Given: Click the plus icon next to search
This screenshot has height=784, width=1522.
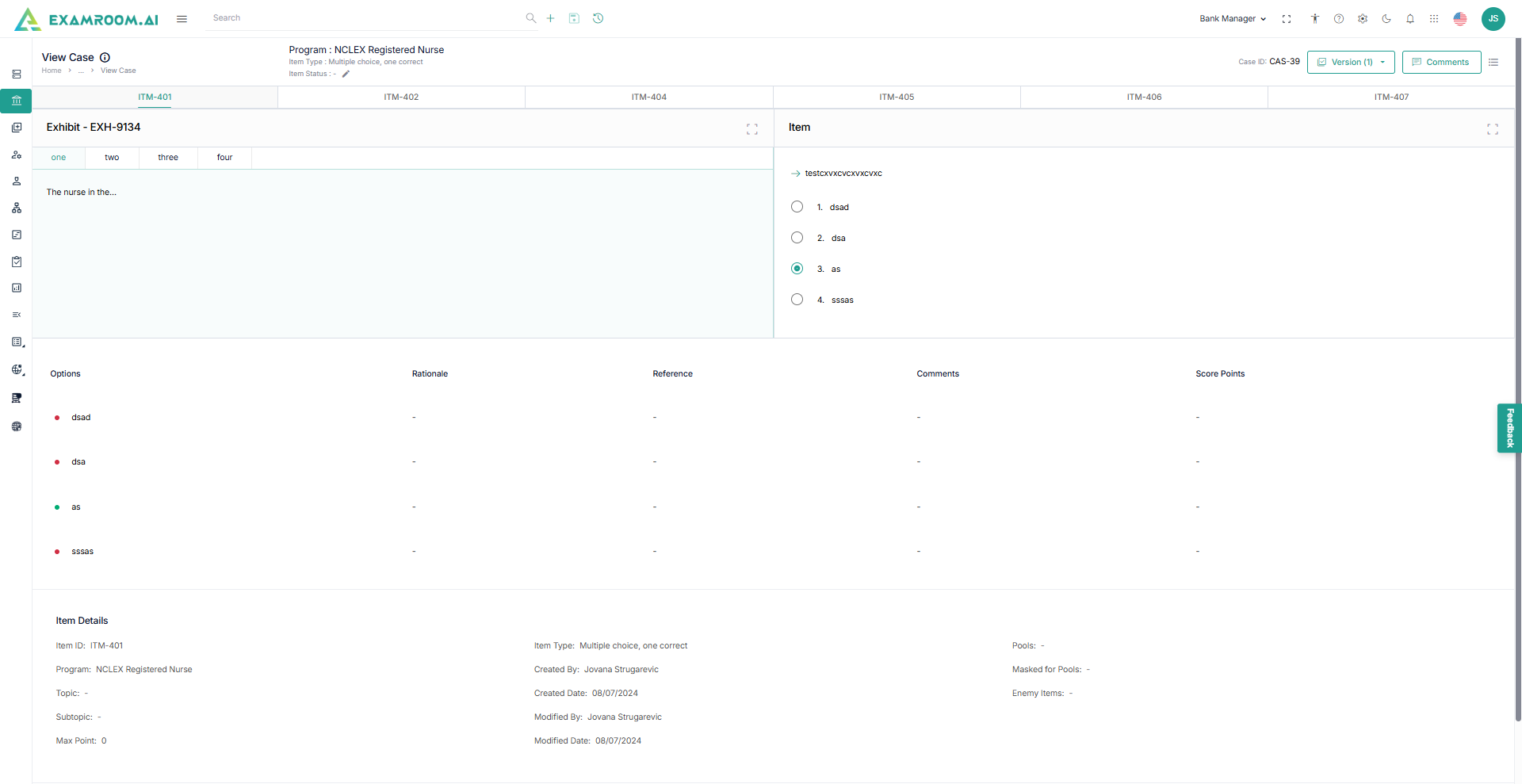Looking at the screenshot, I should point(550,18).
